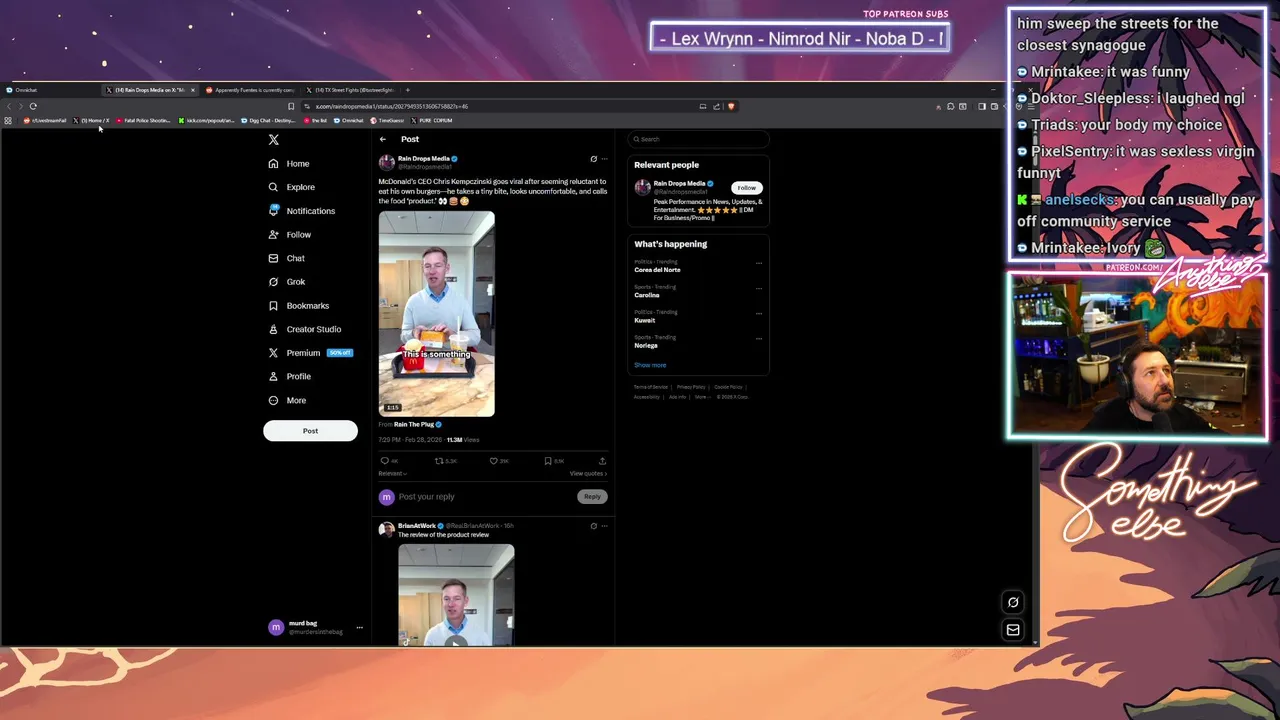Click the share icon on the main post

pos(602,461)
